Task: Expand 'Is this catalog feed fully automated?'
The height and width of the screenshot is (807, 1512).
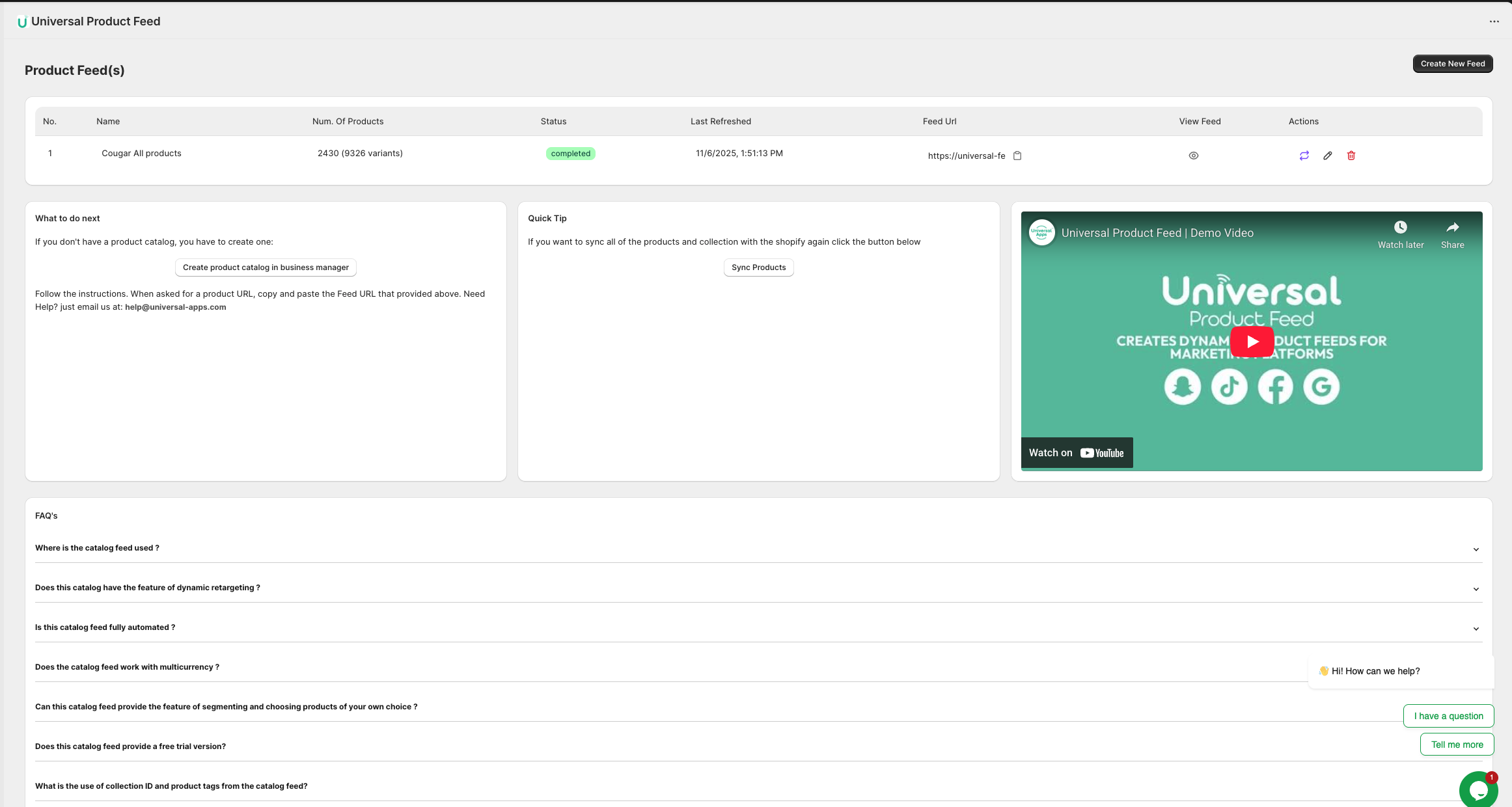Action: (1476, 628)
